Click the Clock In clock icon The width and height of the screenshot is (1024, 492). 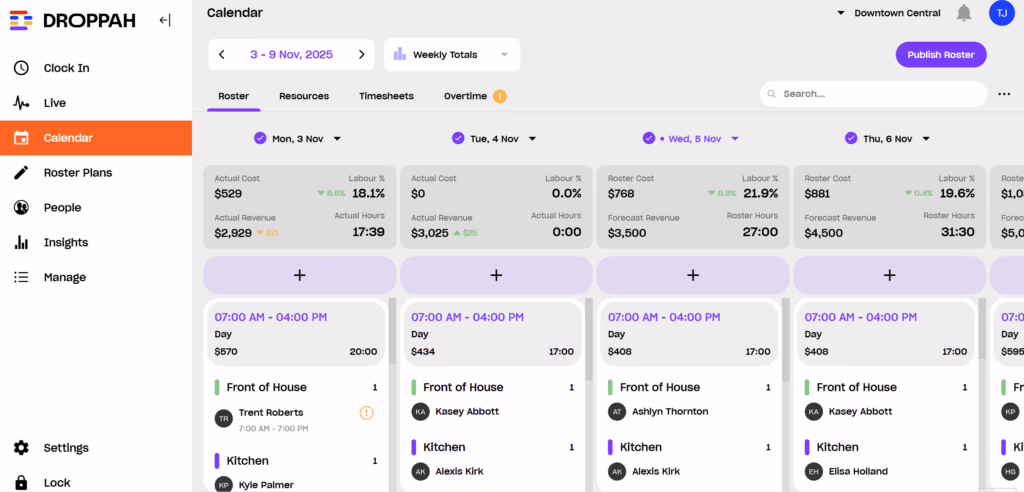point(21,68)
